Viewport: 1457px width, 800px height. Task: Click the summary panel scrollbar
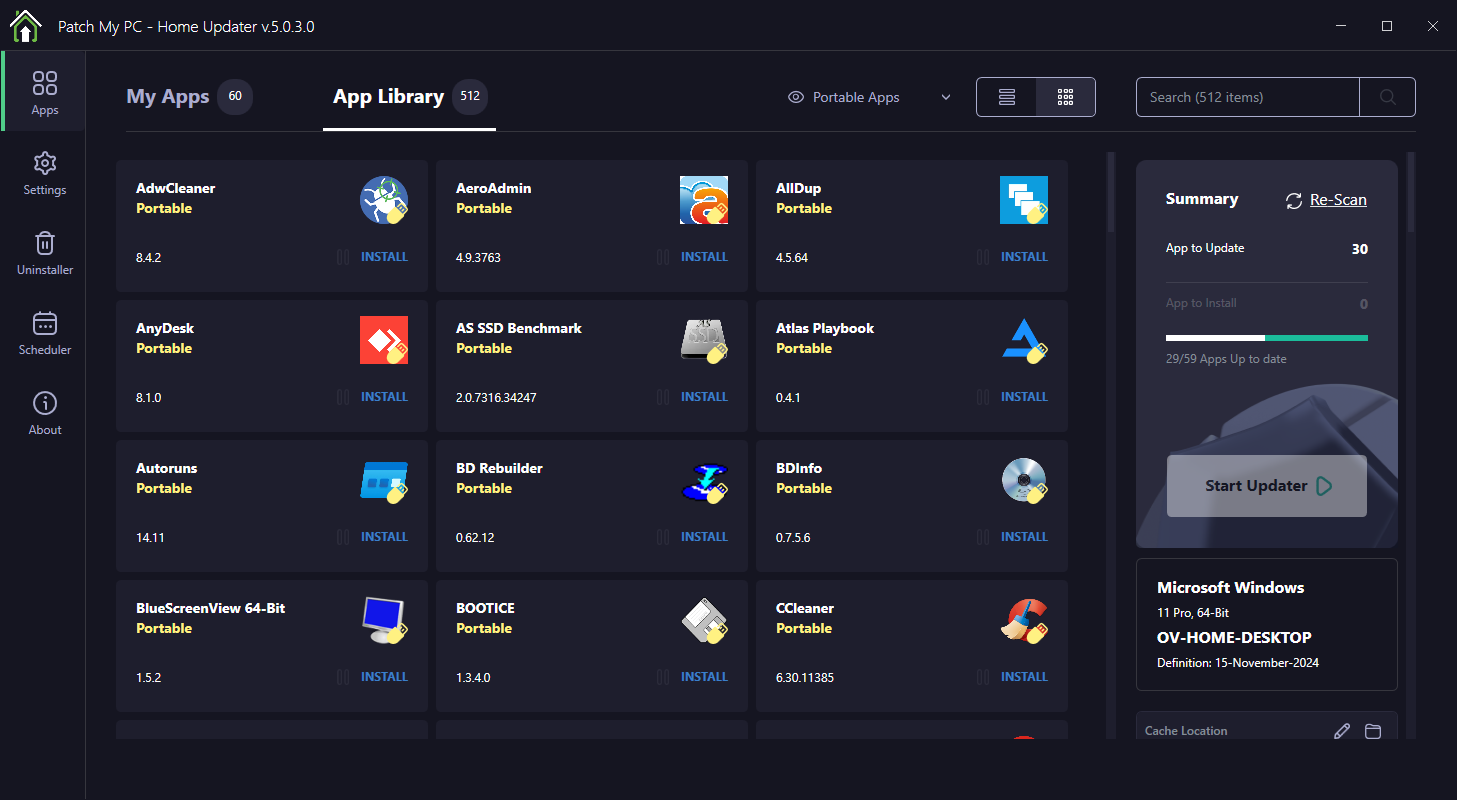click(1411, 191)
